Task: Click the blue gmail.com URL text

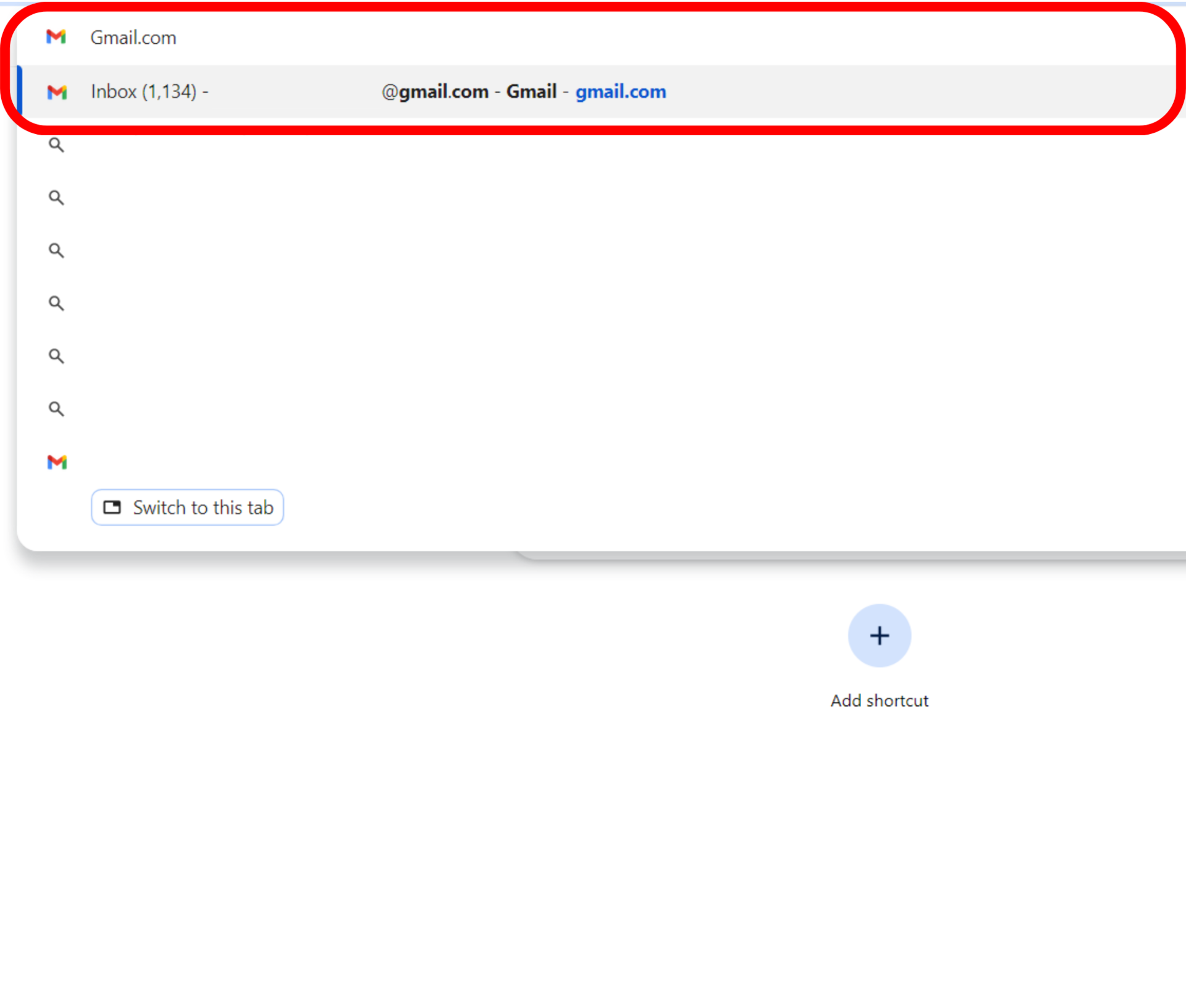Action: (620, 92)
